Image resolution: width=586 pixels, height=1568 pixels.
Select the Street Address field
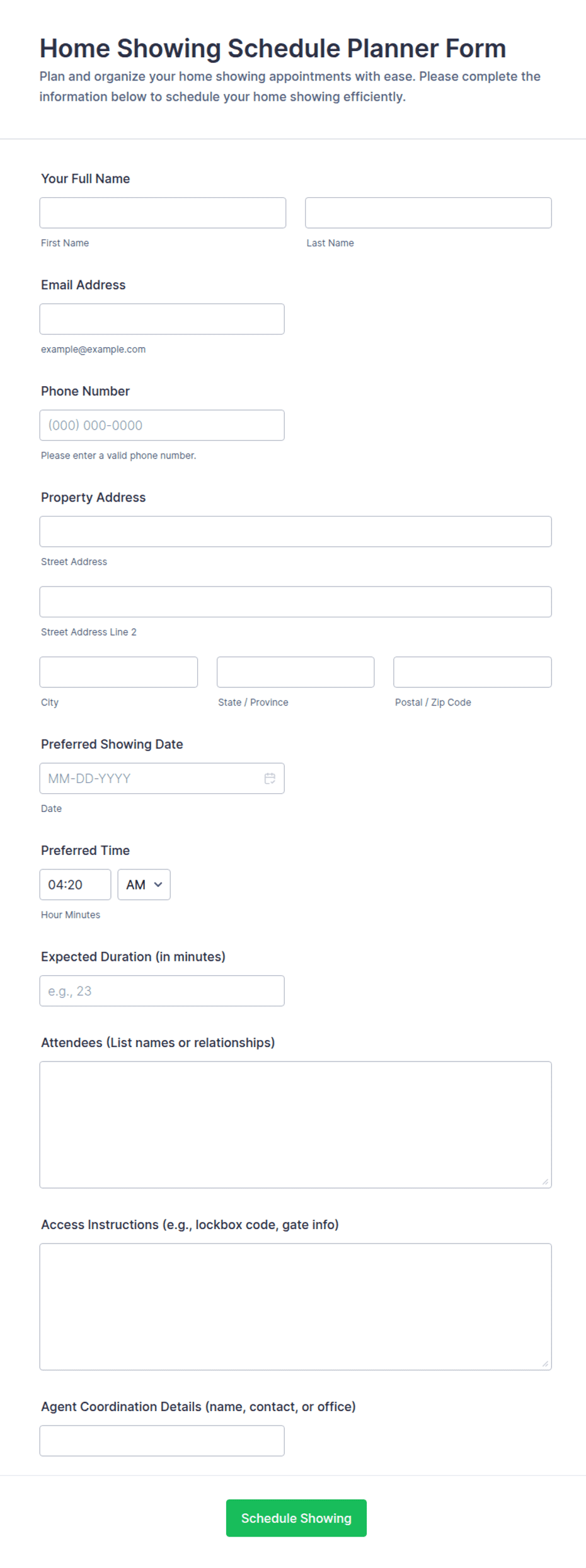[x=296, y=532]
